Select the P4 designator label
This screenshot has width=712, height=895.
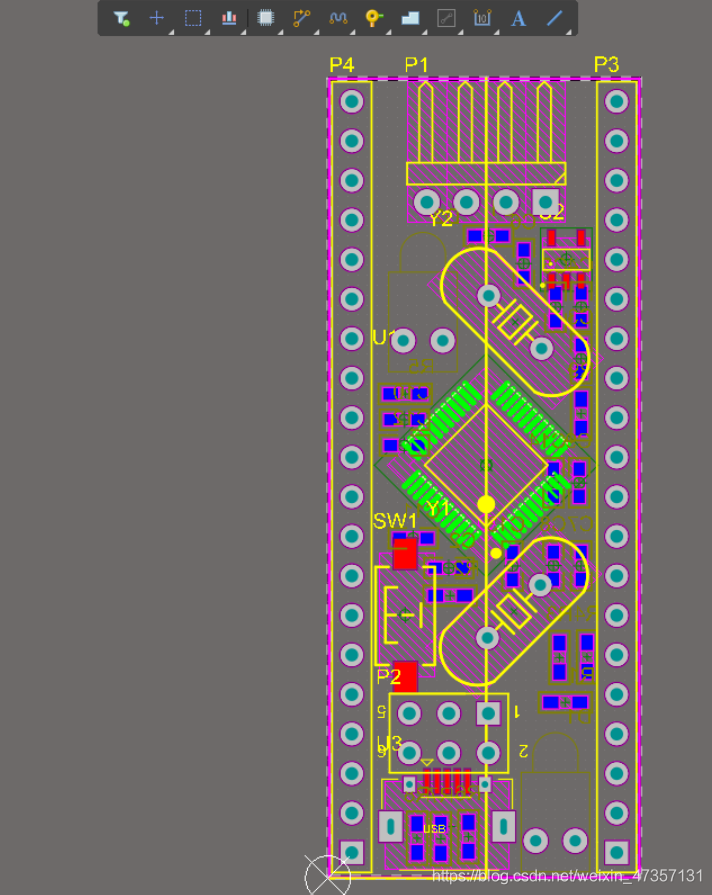tap(341, 65)
